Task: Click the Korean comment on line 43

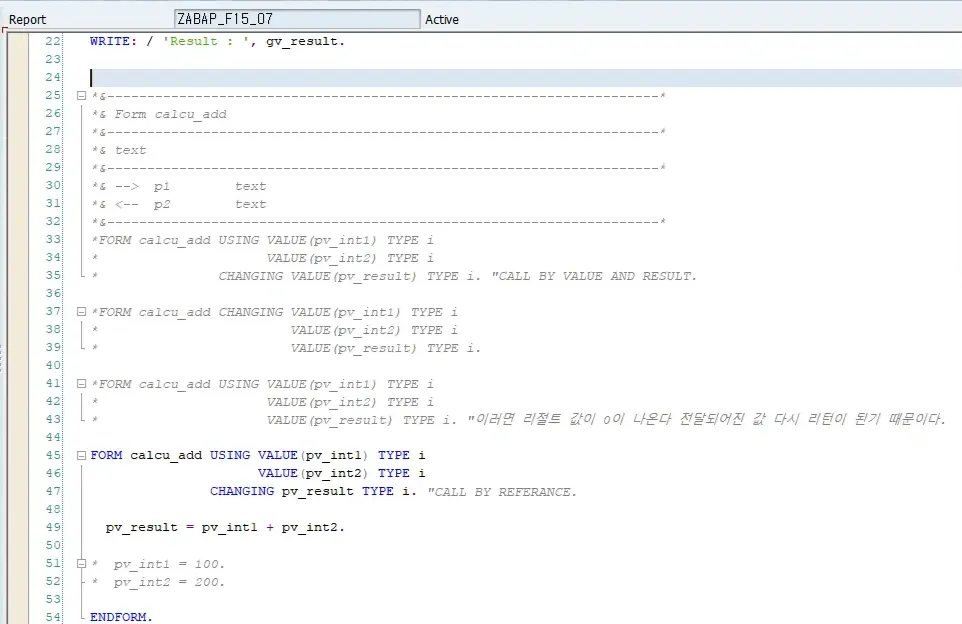Action: click(707, 420)
